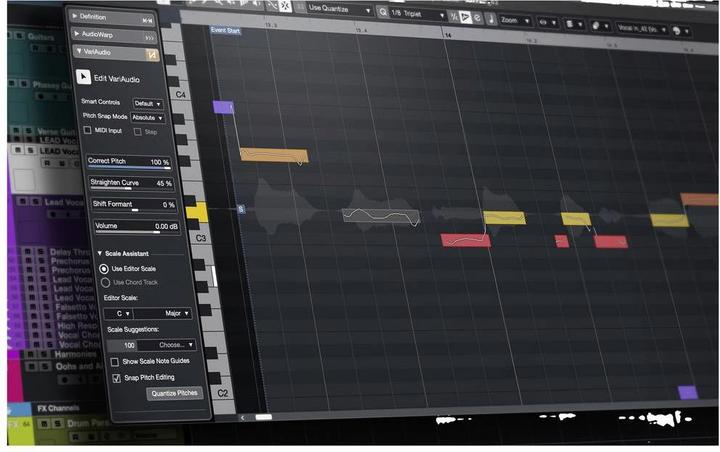Select the gray segment with pitch curve

(x=381, y=216)
